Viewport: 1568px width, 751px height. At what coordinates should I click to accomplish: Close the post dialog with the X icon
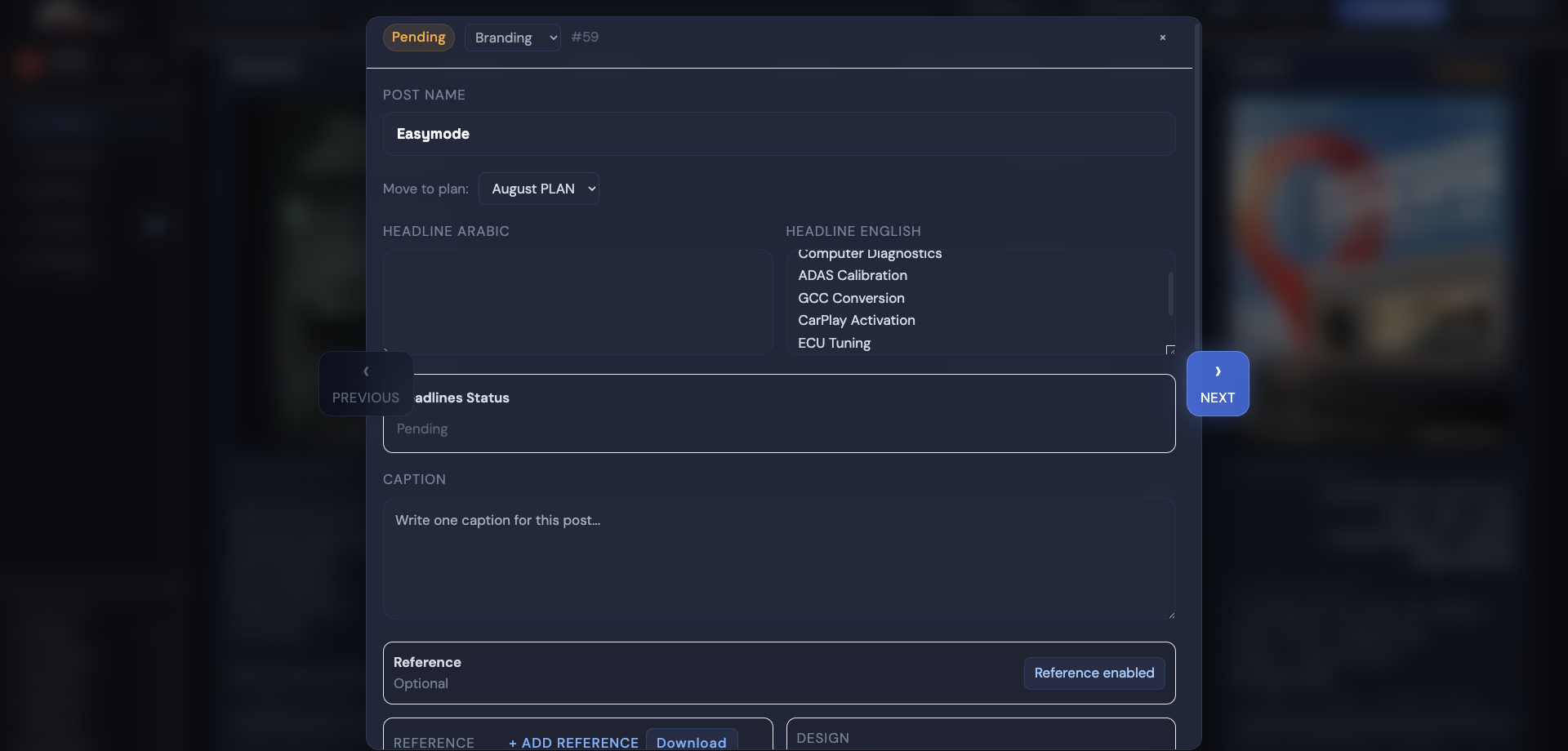pos(1162,38)
